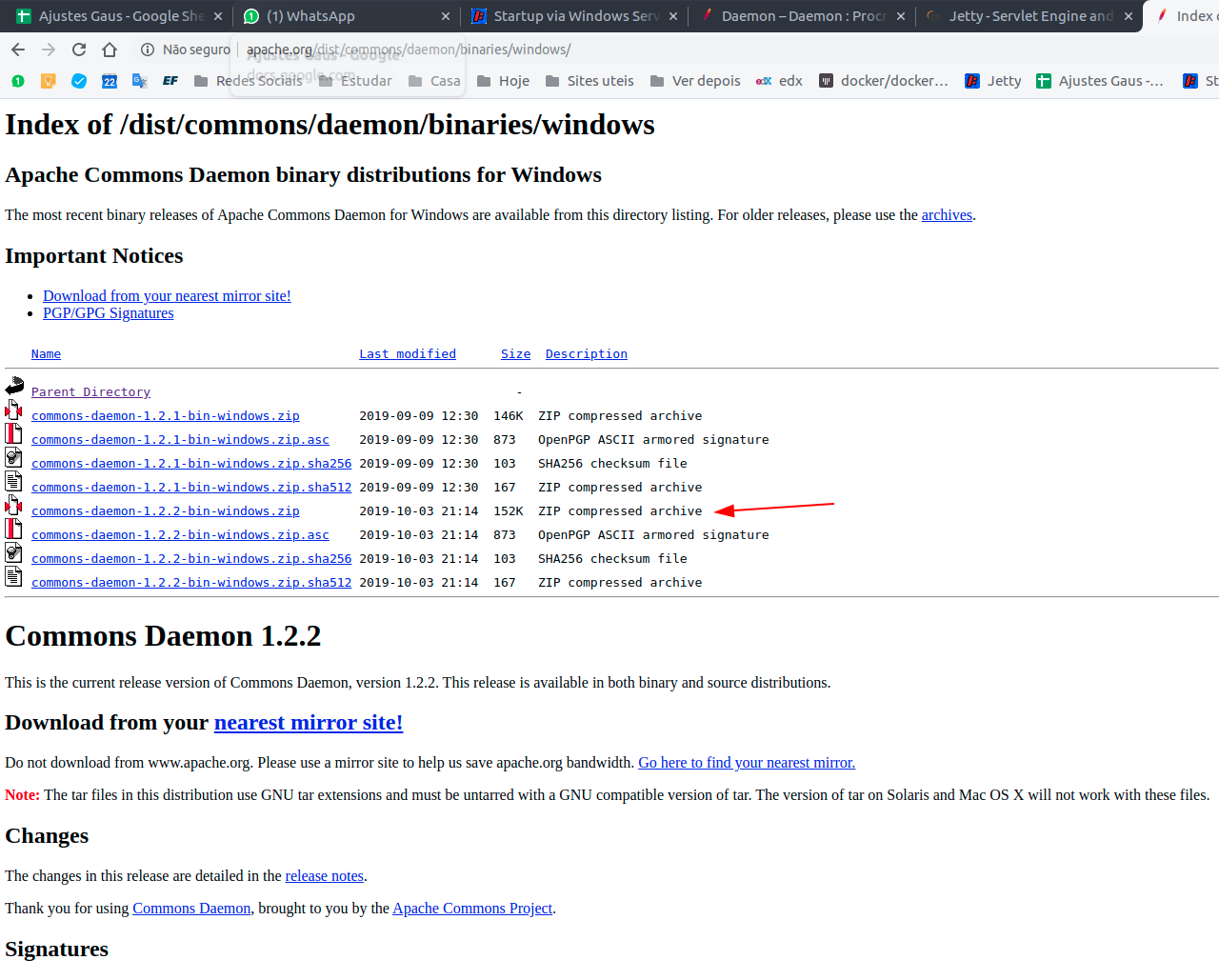Open the Jetty bookmark
This screenshot has height=980, width=1219.
992,81
